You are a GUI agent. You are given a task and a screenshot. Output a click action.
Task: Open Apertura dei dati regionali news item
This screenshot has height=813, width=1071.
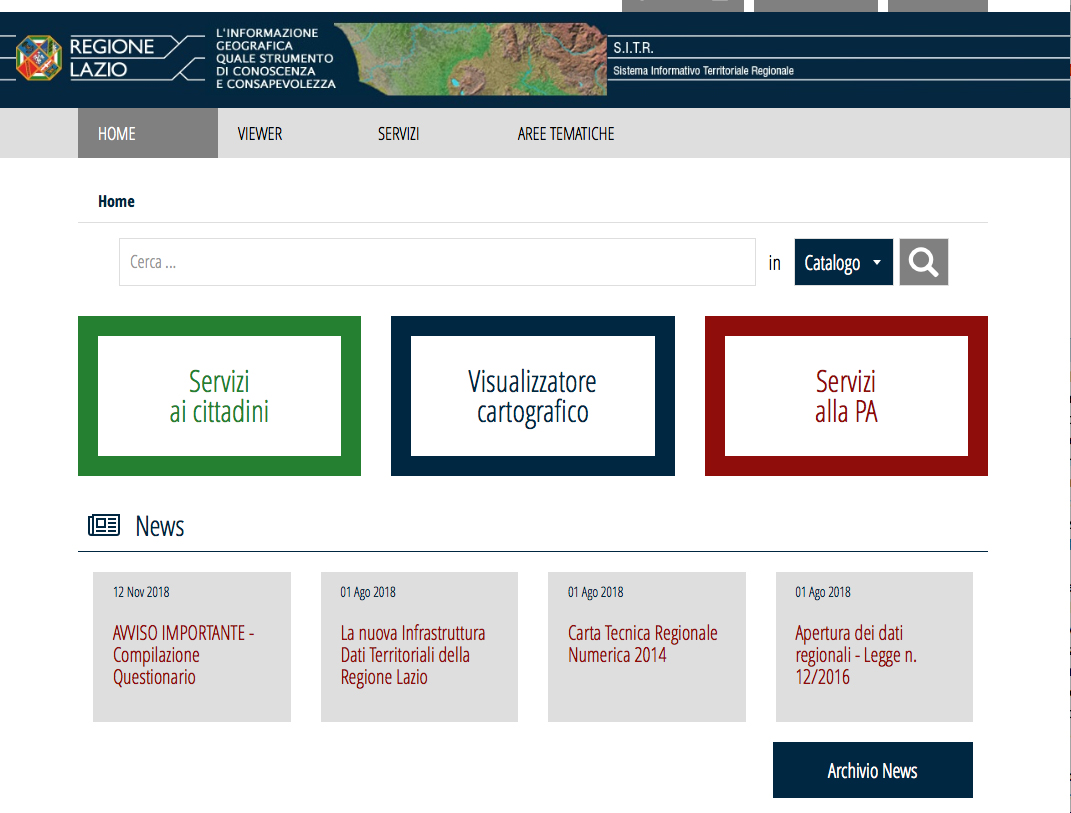point(856,655)
